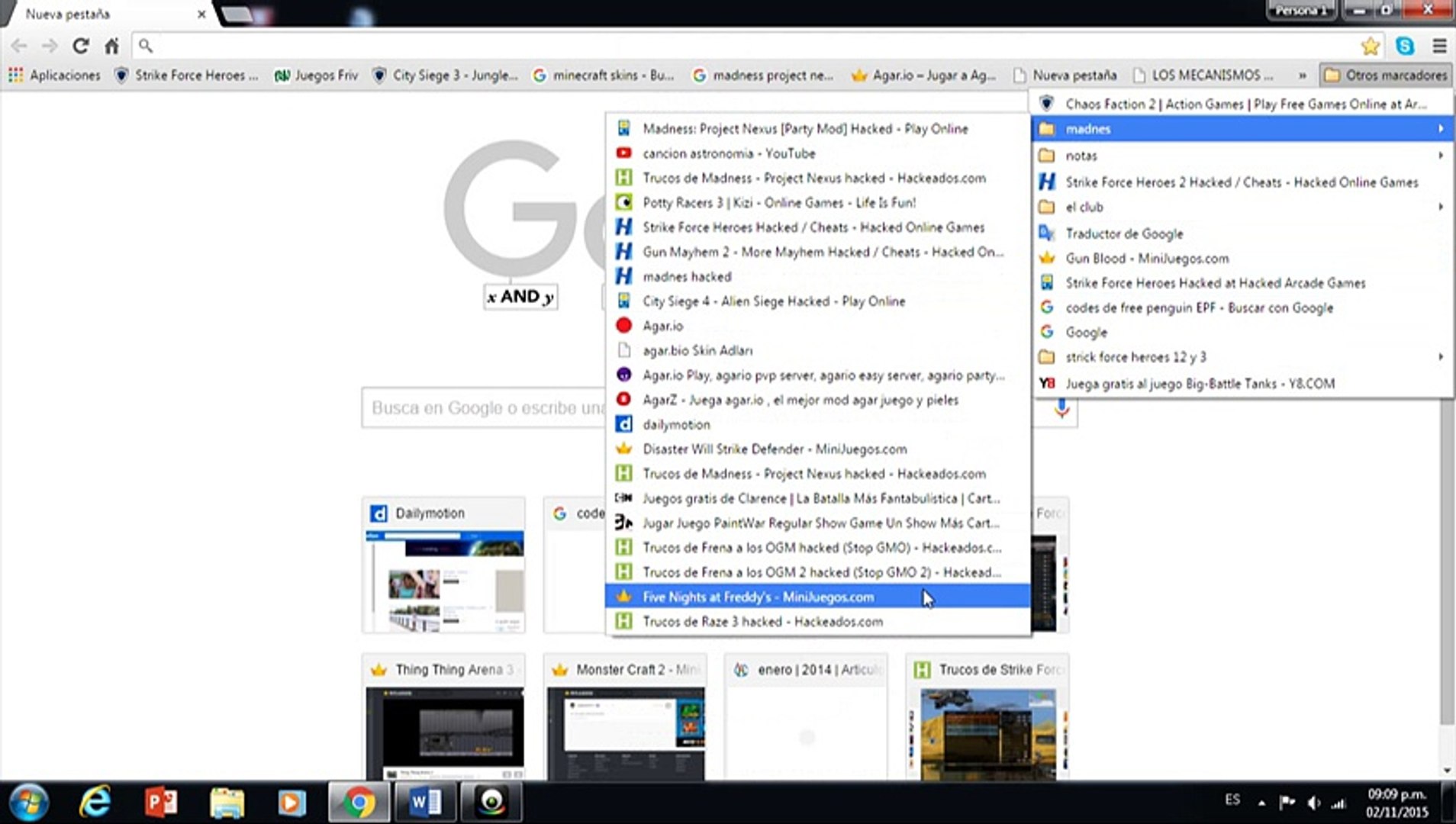Open Word from the taskbar
Screen dimensions: 1456x824
[425, 803]
